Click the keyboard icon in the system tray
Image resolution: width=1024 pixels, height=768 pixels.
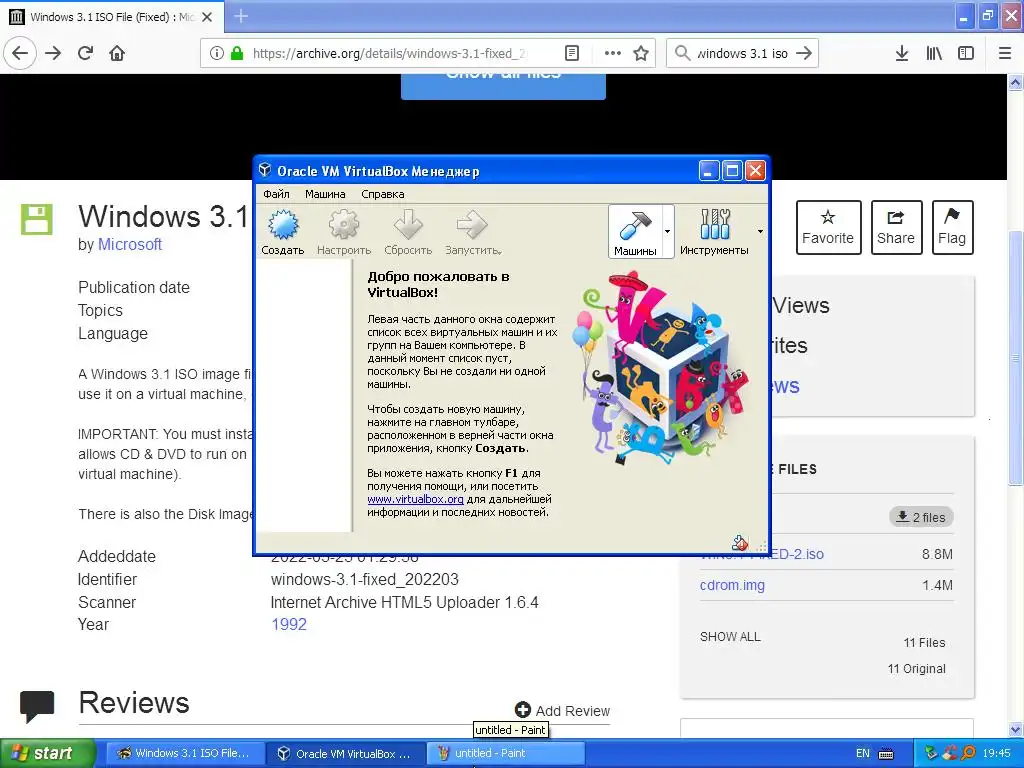pos(886,754)
